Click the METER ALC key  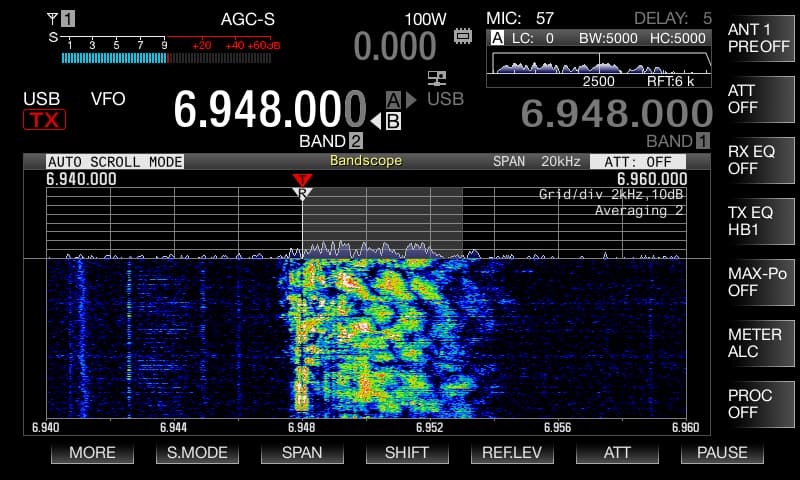point(760,343)
